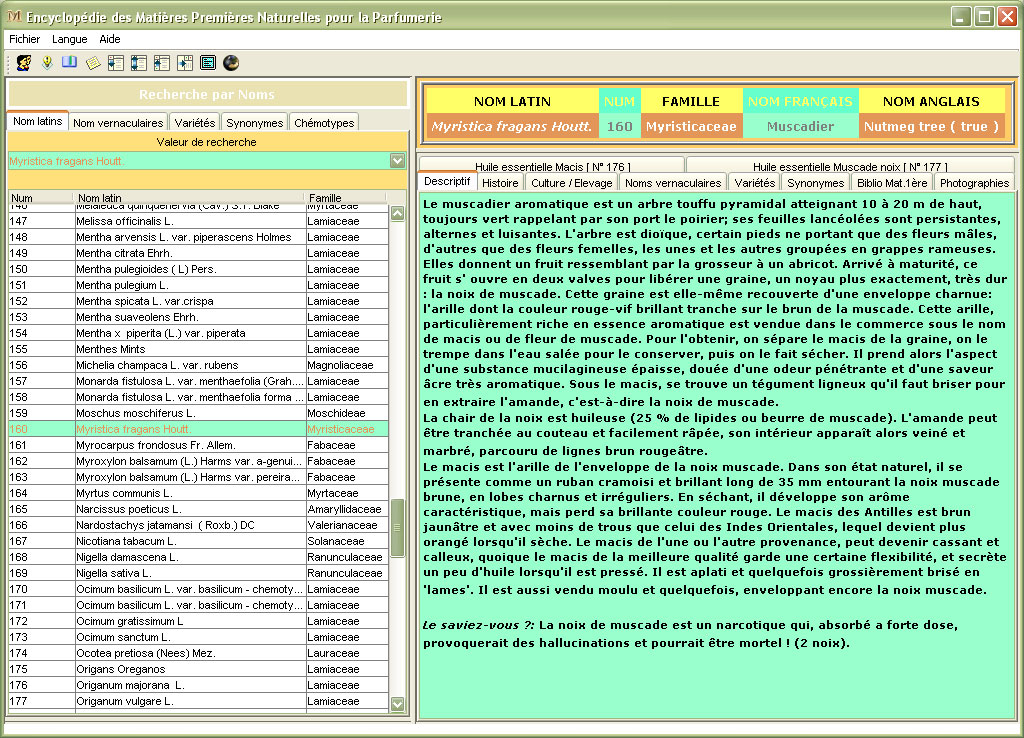This screenshot has height=738, width=1024.
Task: Open the Huile essentielle Macis N° 176 tab
Action: point(552,167)
